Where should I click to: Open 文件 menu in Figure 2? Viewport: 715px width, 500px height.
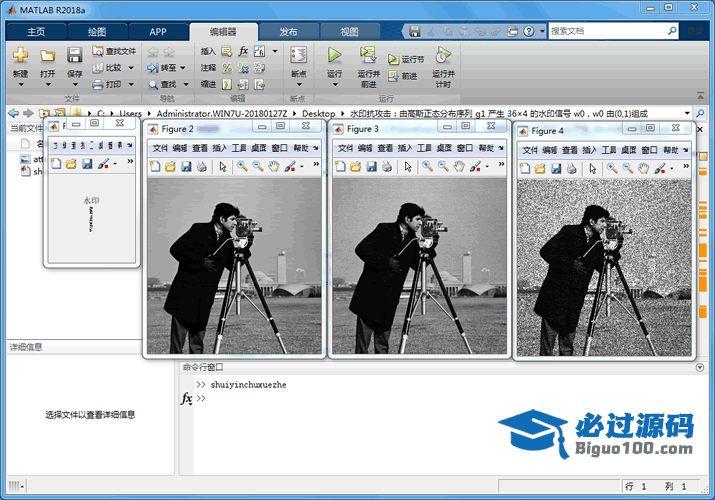(160, 148)
